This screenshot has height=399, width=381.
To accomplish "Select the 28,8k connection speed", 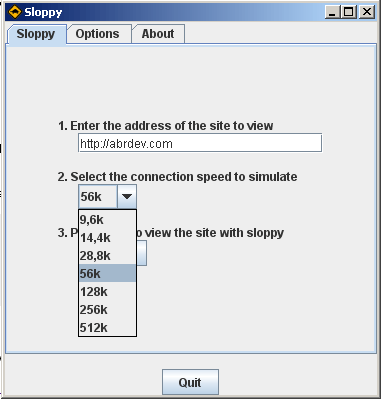I will tap(107, 256).
